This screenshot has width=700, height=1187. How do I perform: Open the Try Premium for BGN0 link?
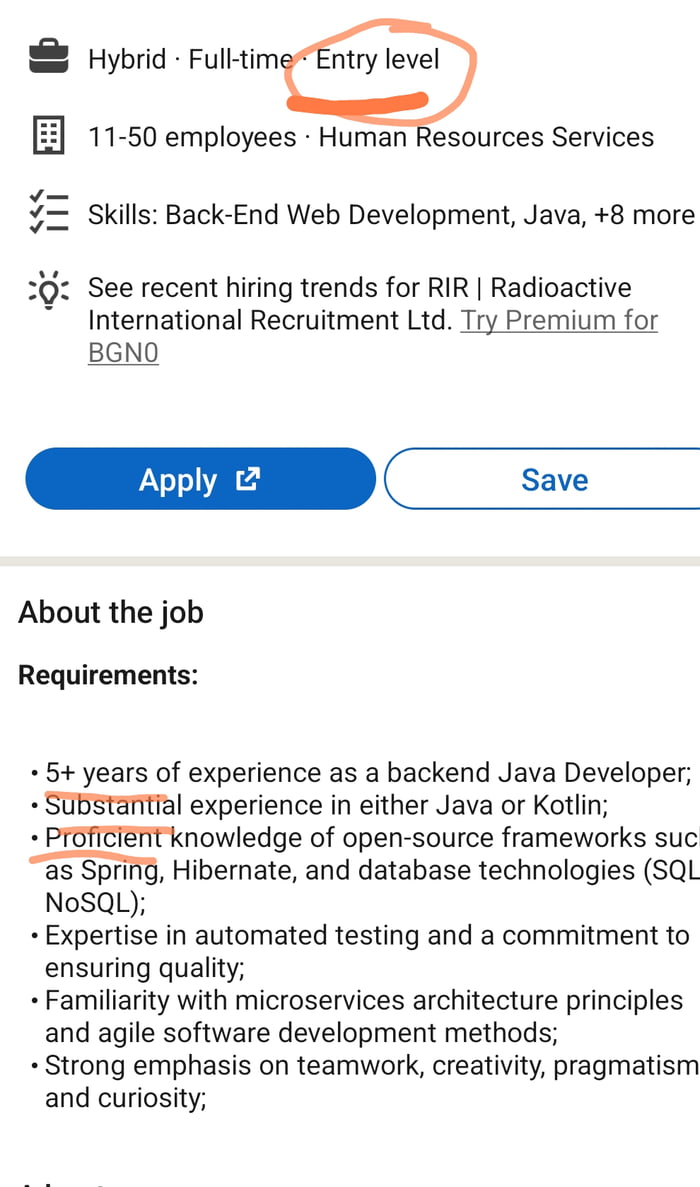click(559, 320)
